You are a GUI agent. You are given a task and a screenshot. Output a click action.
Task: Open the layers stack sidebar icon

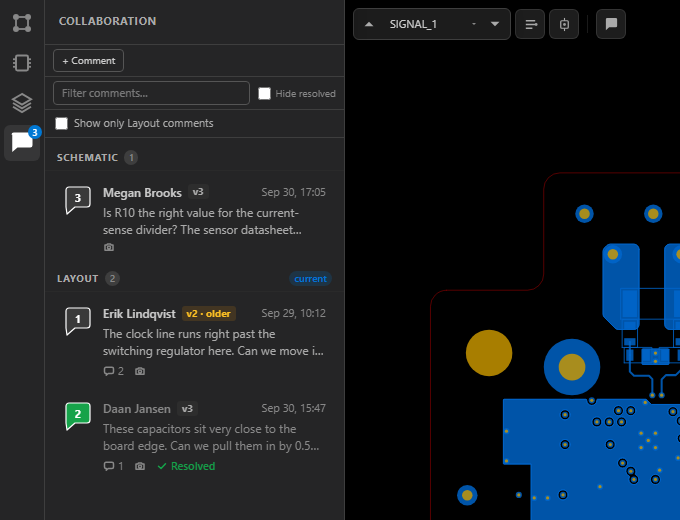coord(22,103)
